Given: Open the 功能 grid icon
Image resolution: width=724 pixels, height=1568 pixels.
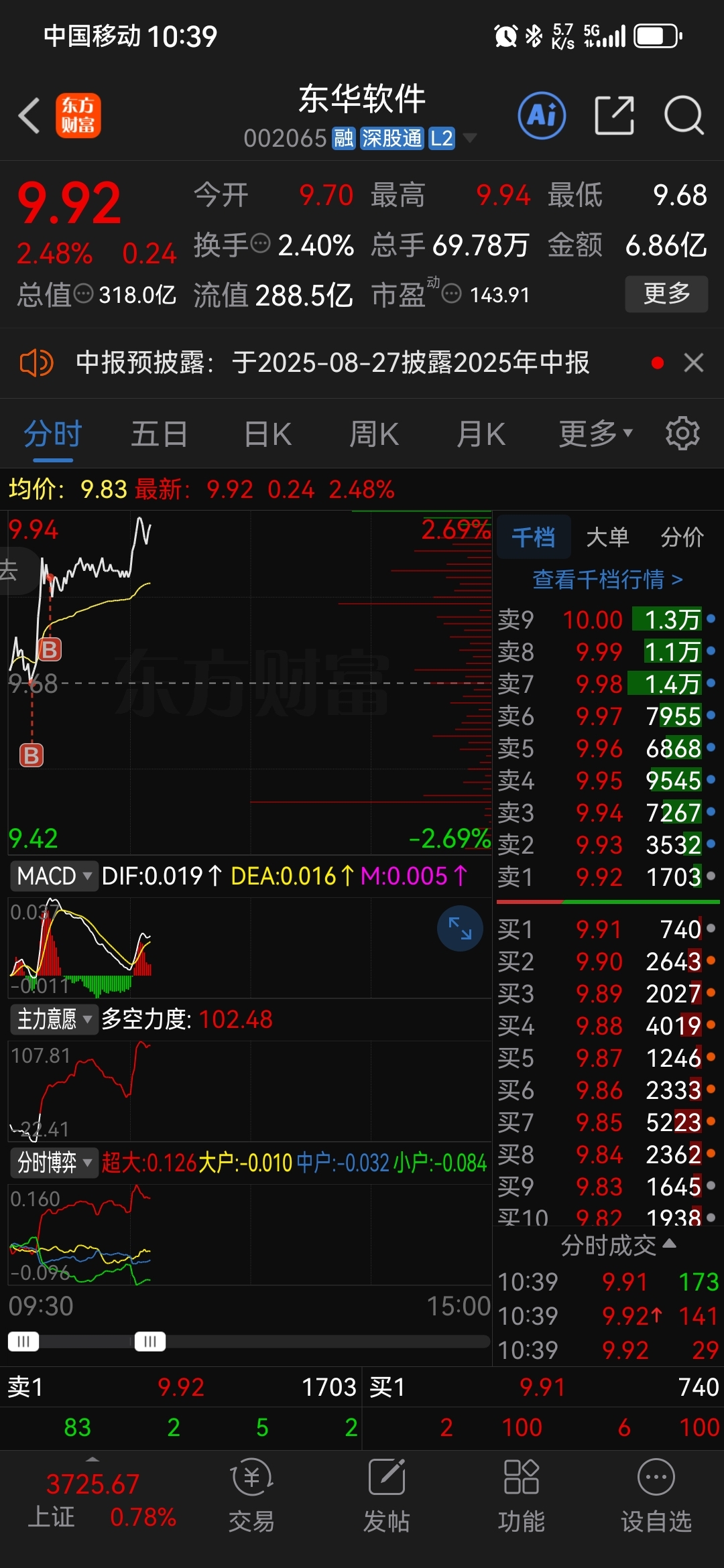Looking at the screenshot, I should (522, 1477).
